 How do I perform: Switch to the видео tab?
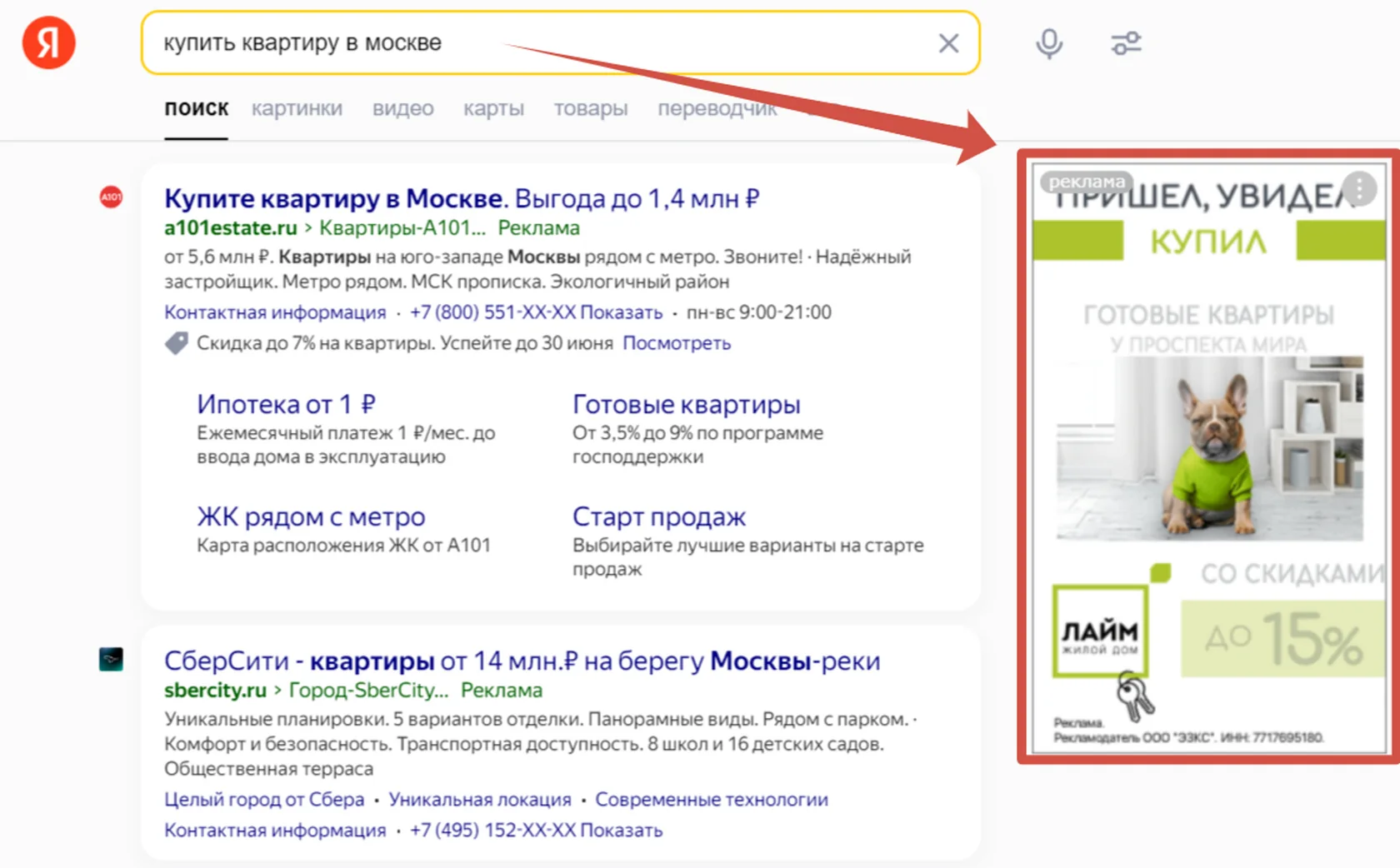(402, 109)
